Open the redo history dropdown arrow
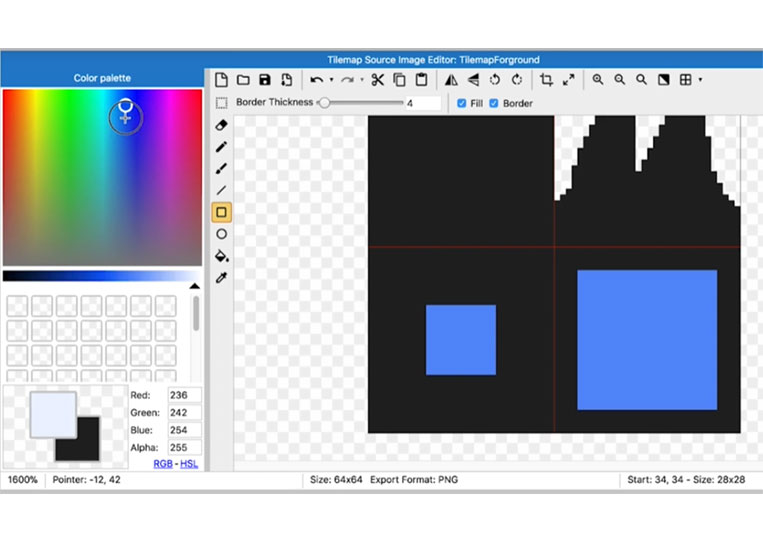The width and height of the screenshot is (763, 541). [362, 80]
